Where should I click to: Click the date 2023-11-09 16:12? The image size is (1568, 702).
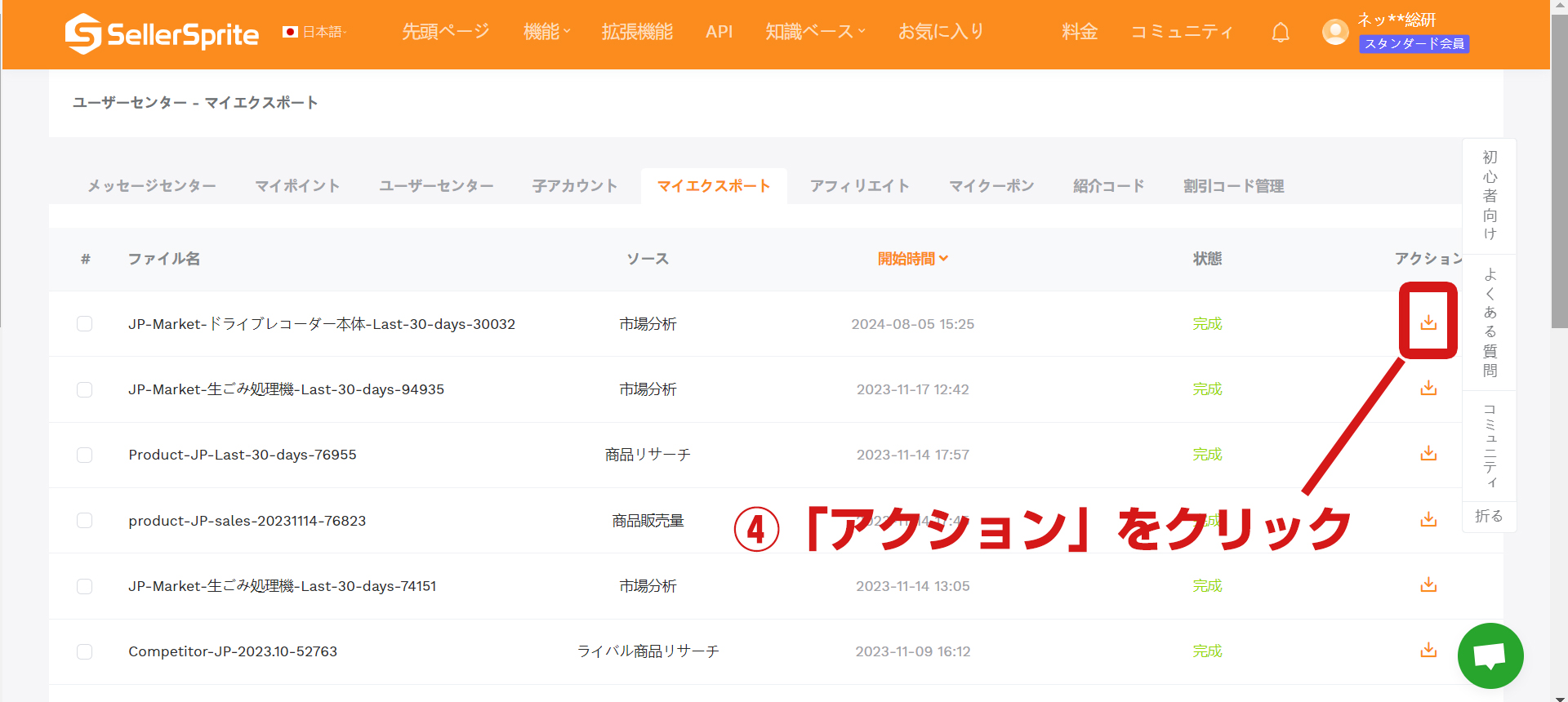913,651
